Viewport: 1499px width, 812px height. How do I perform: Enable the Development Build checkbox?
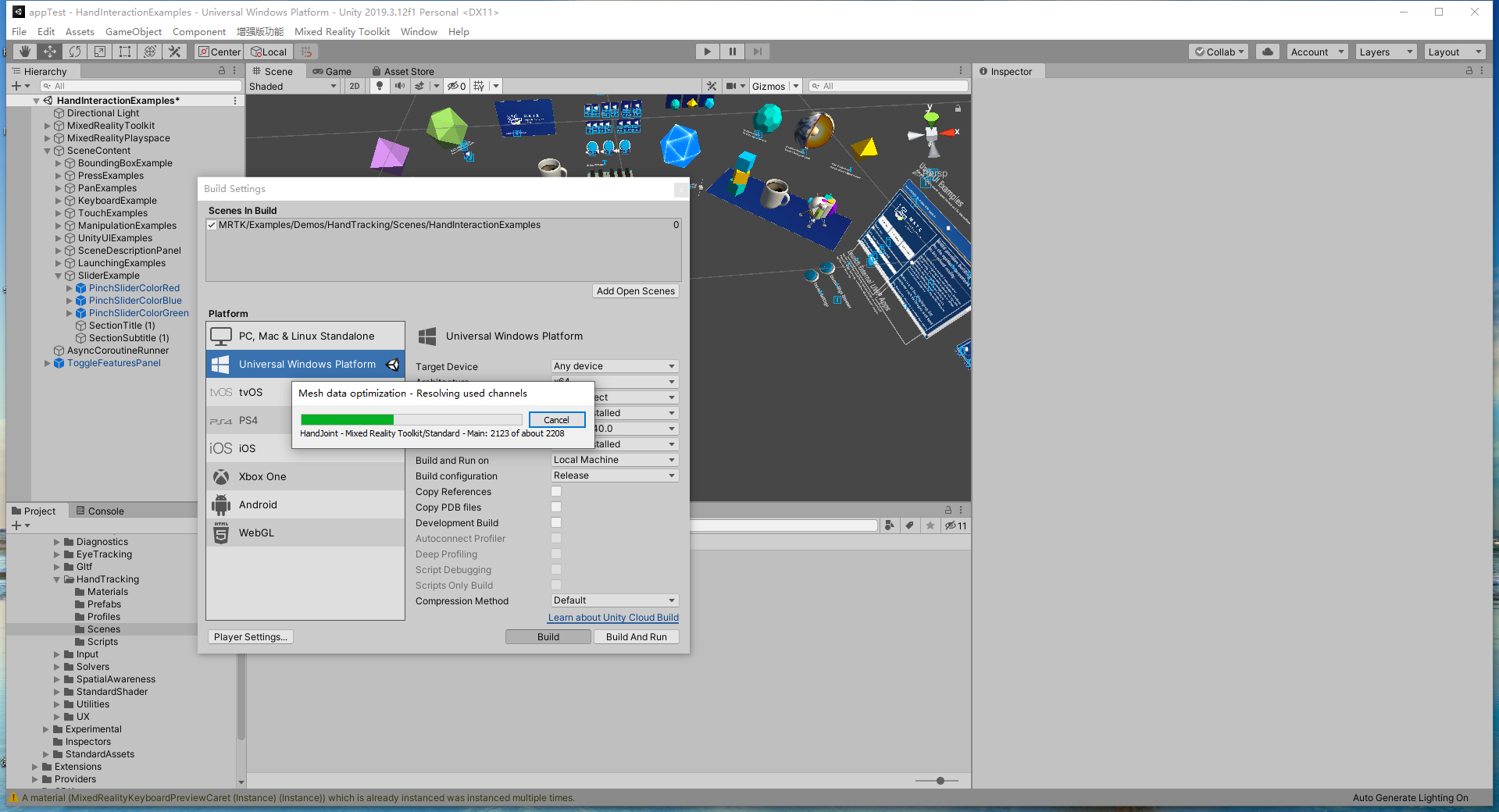click(x=555, y=522)
